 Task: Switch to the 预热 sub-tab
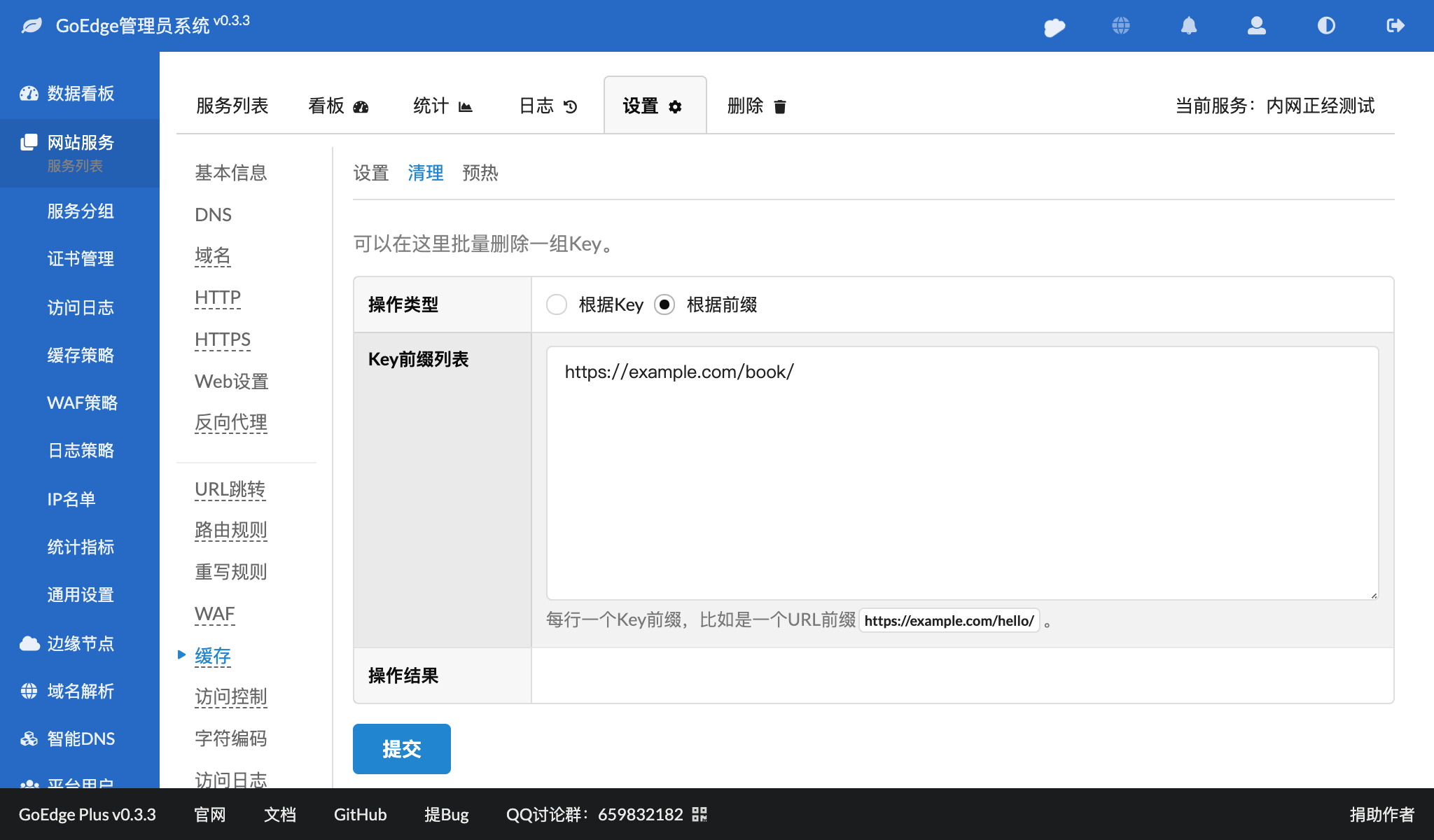480,173
